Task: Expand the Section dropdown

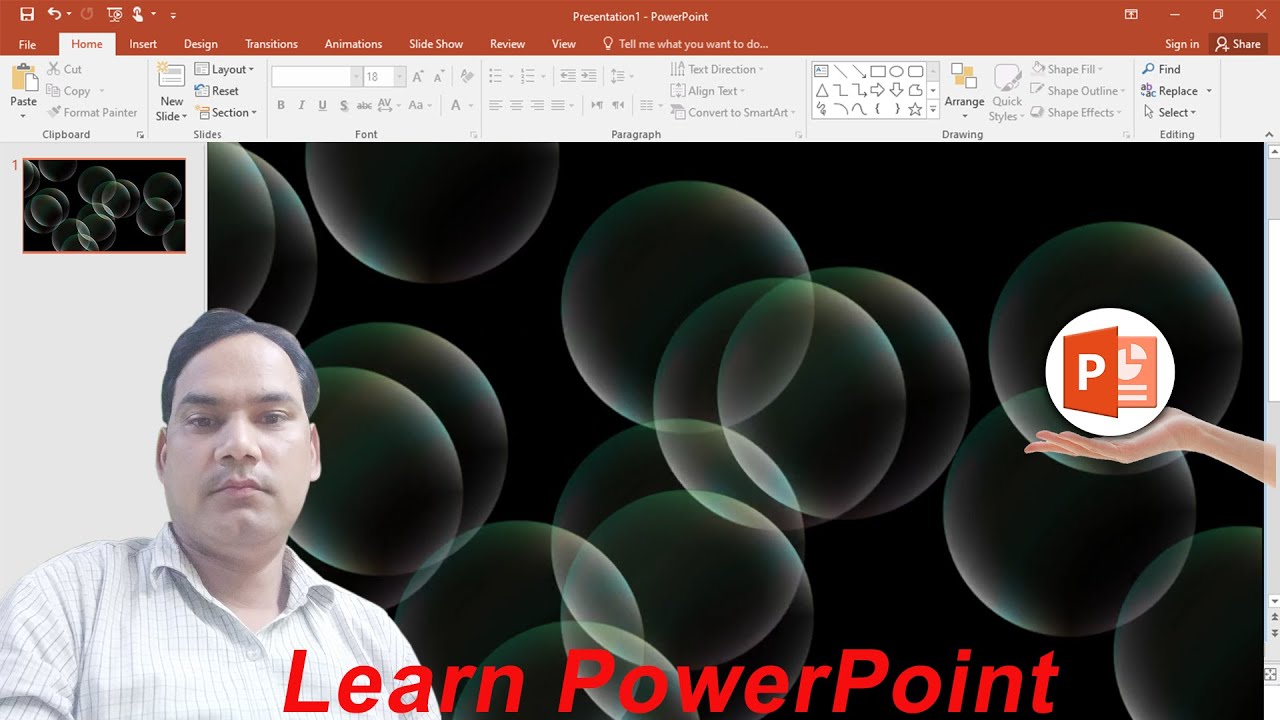Action: pyautogui.click(x=226, y=113)
